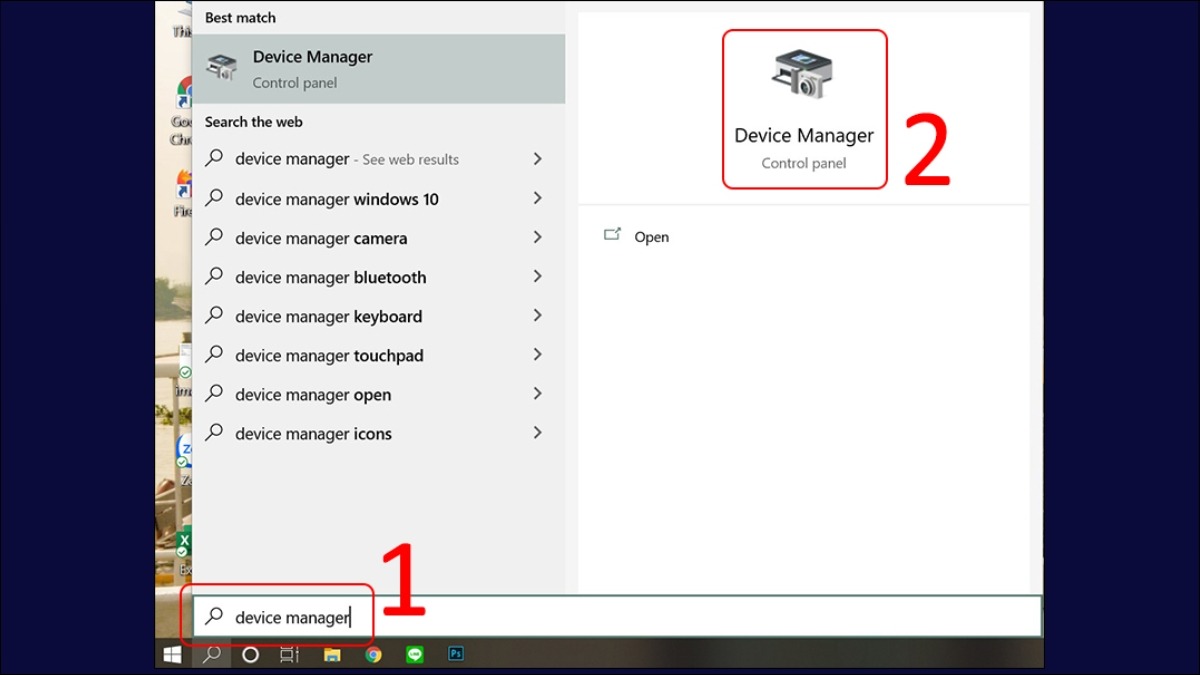Expand 'device manager icons' suggestion arrow
The height and width of the screenshot is (675, 1200).
[538, 433]
